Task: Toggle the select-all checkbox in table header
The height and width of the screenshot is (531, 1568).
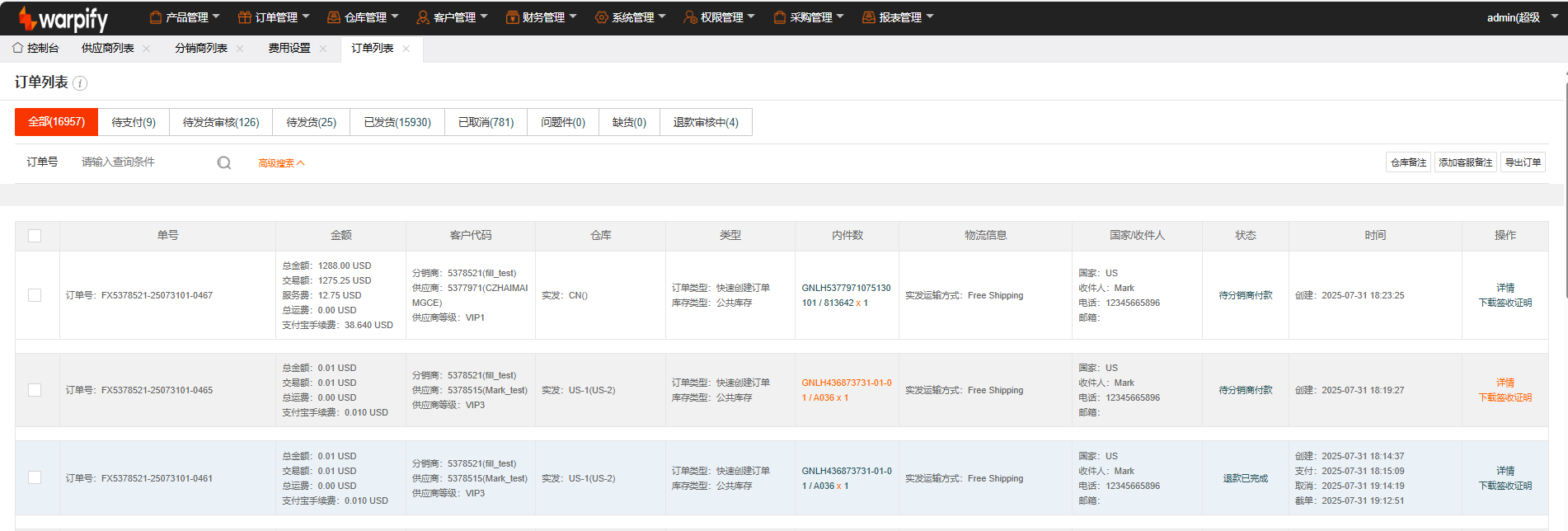Action: click(x=35, y=236)
